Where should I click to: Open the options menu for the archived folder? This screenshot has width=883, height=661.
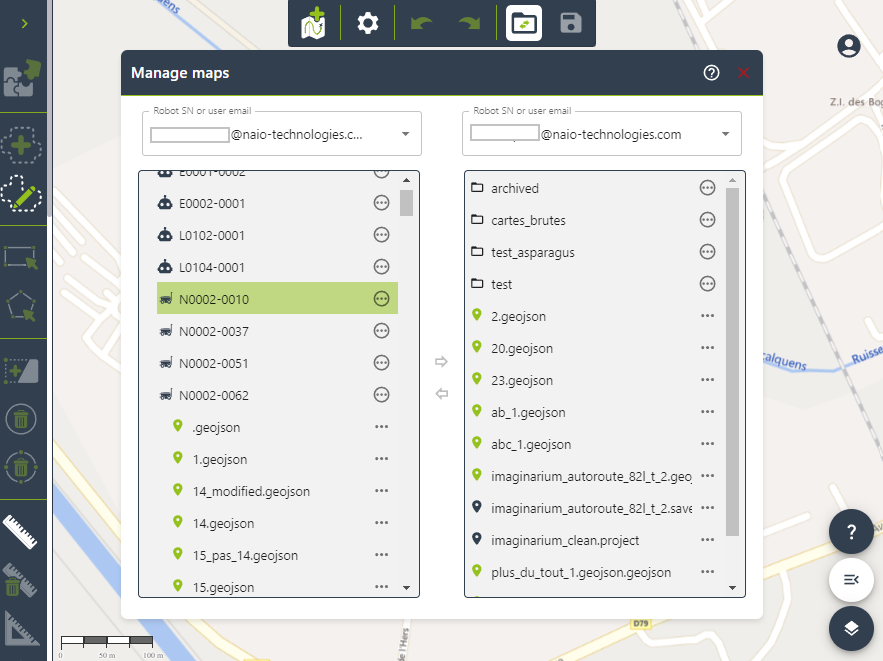[x=707, y=187]
